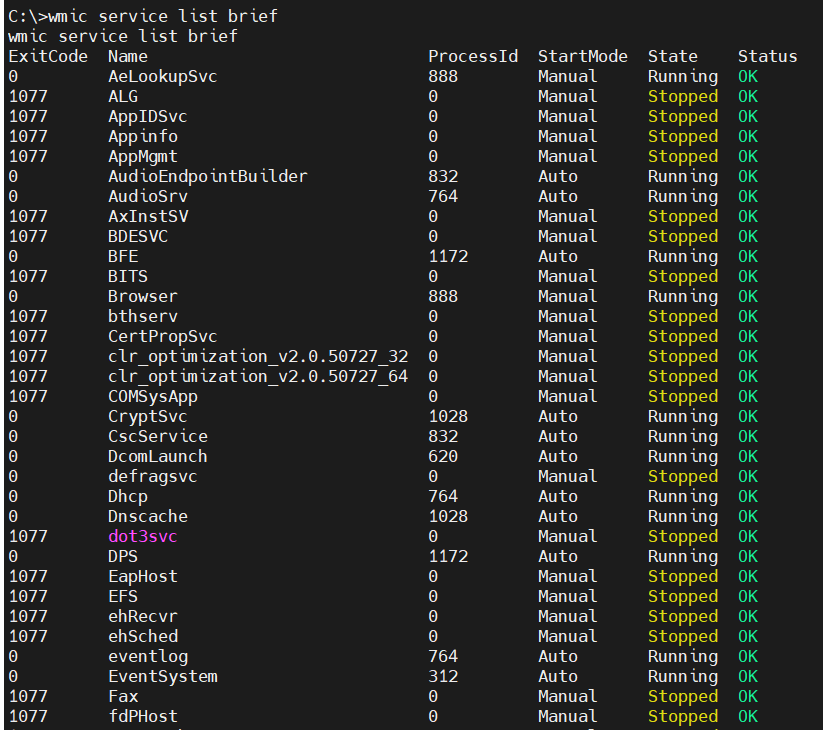Click the StartMode column header

[583, 56]
